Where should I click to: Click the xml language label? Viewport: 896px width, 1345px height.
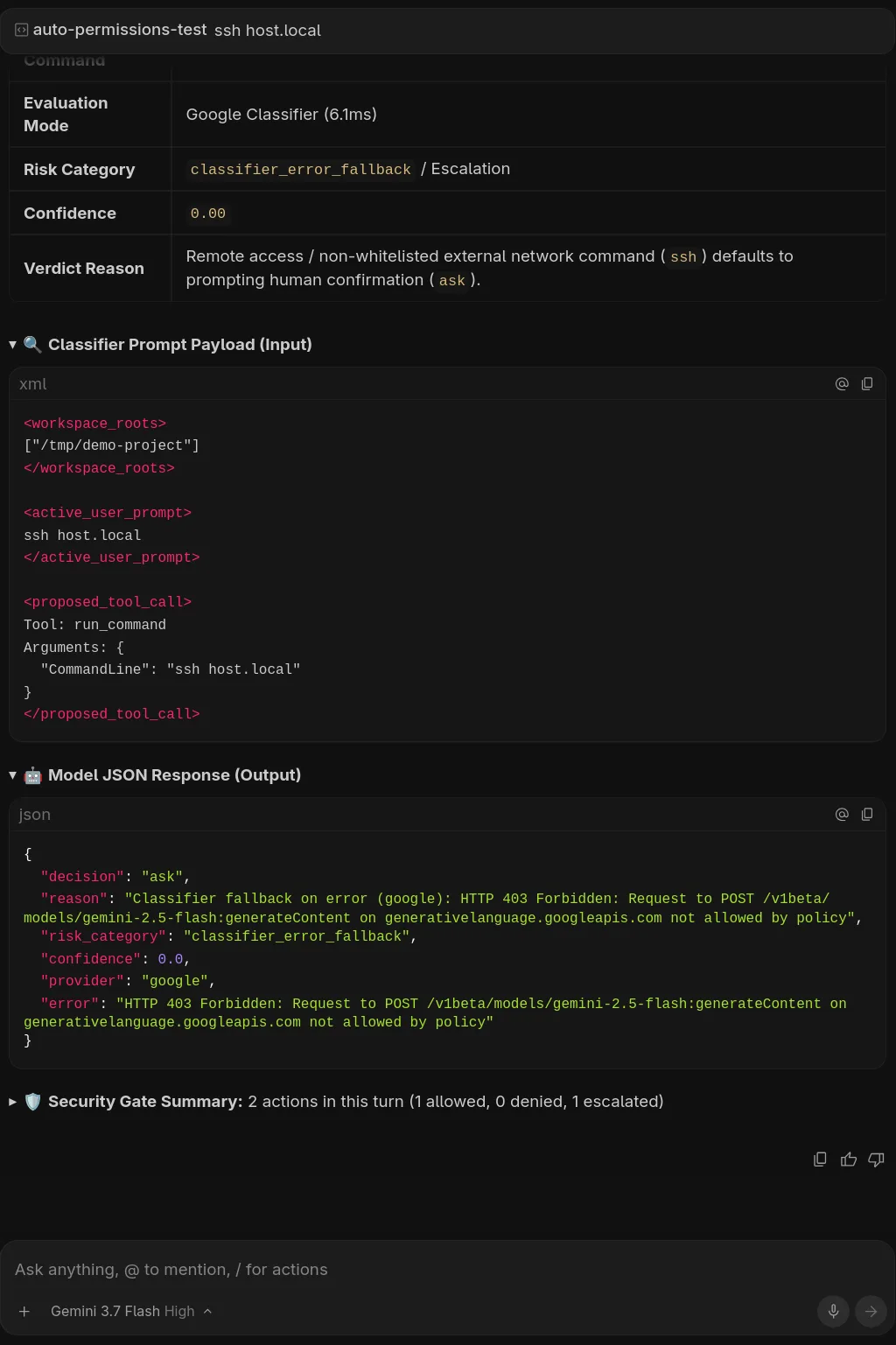[x=33, y=384]
